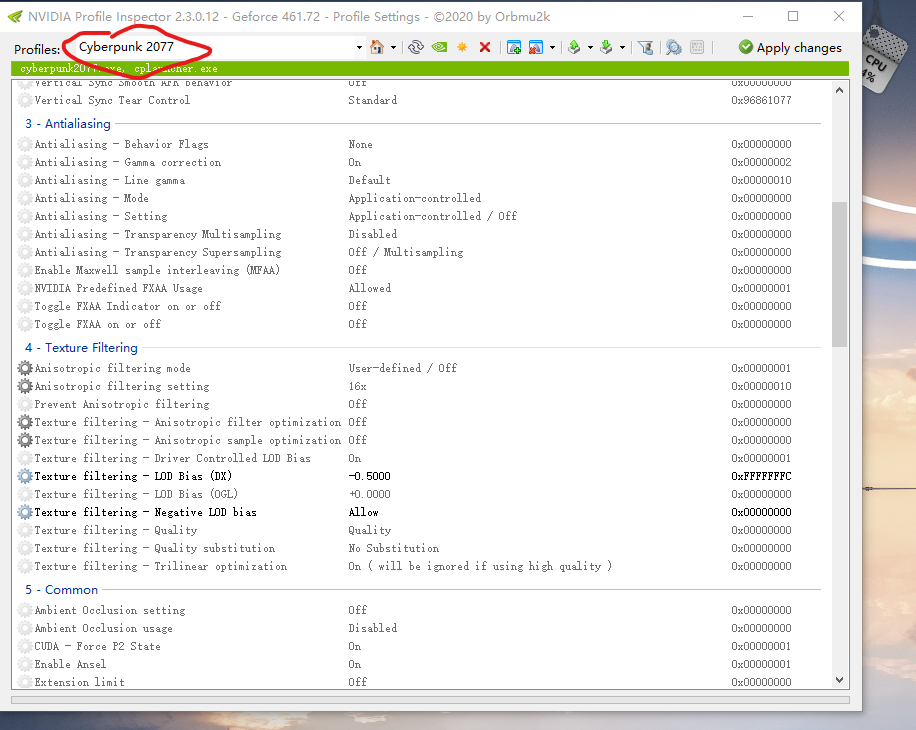The height and width of the screenshot is (730, 916).
Task: Click gear icon of Anisotropic sample optimization row
Action: [25, 440]
